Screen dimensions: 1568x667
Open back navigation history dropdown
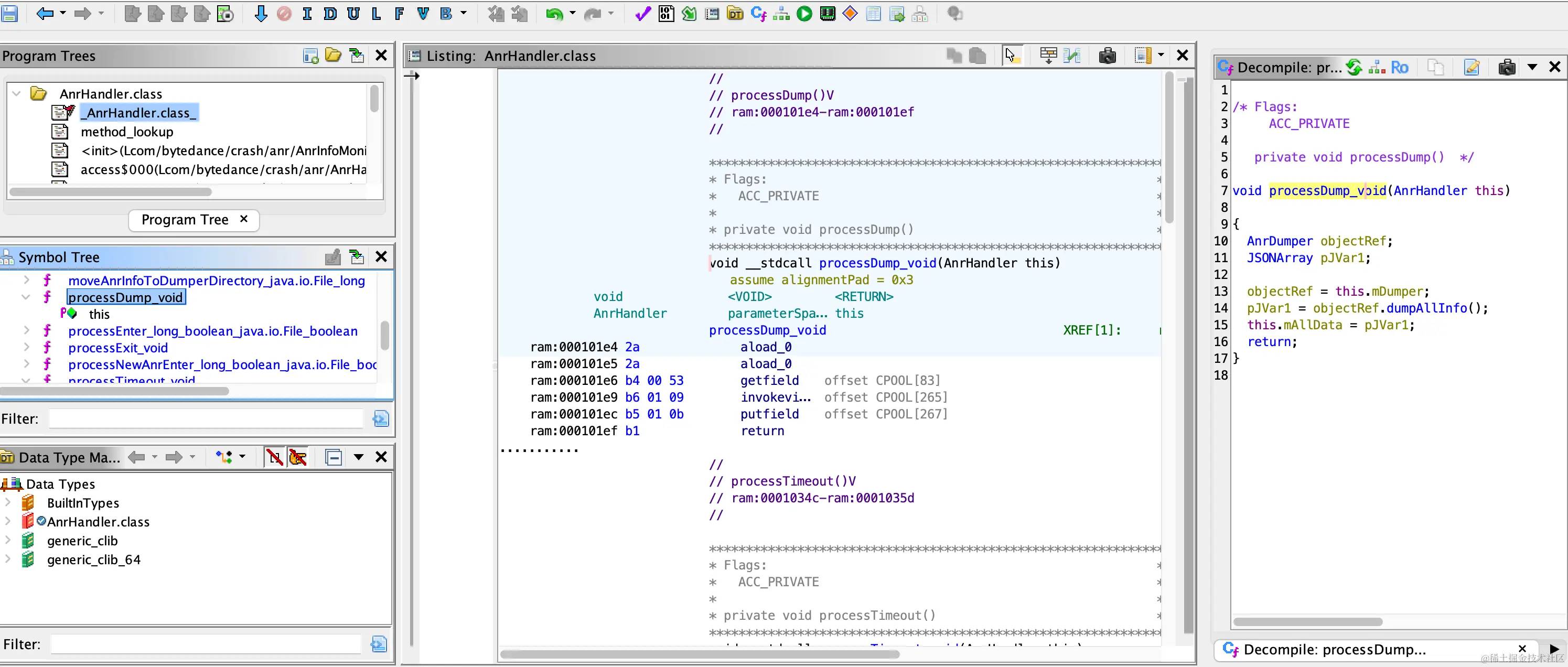(x=63, y=14)
